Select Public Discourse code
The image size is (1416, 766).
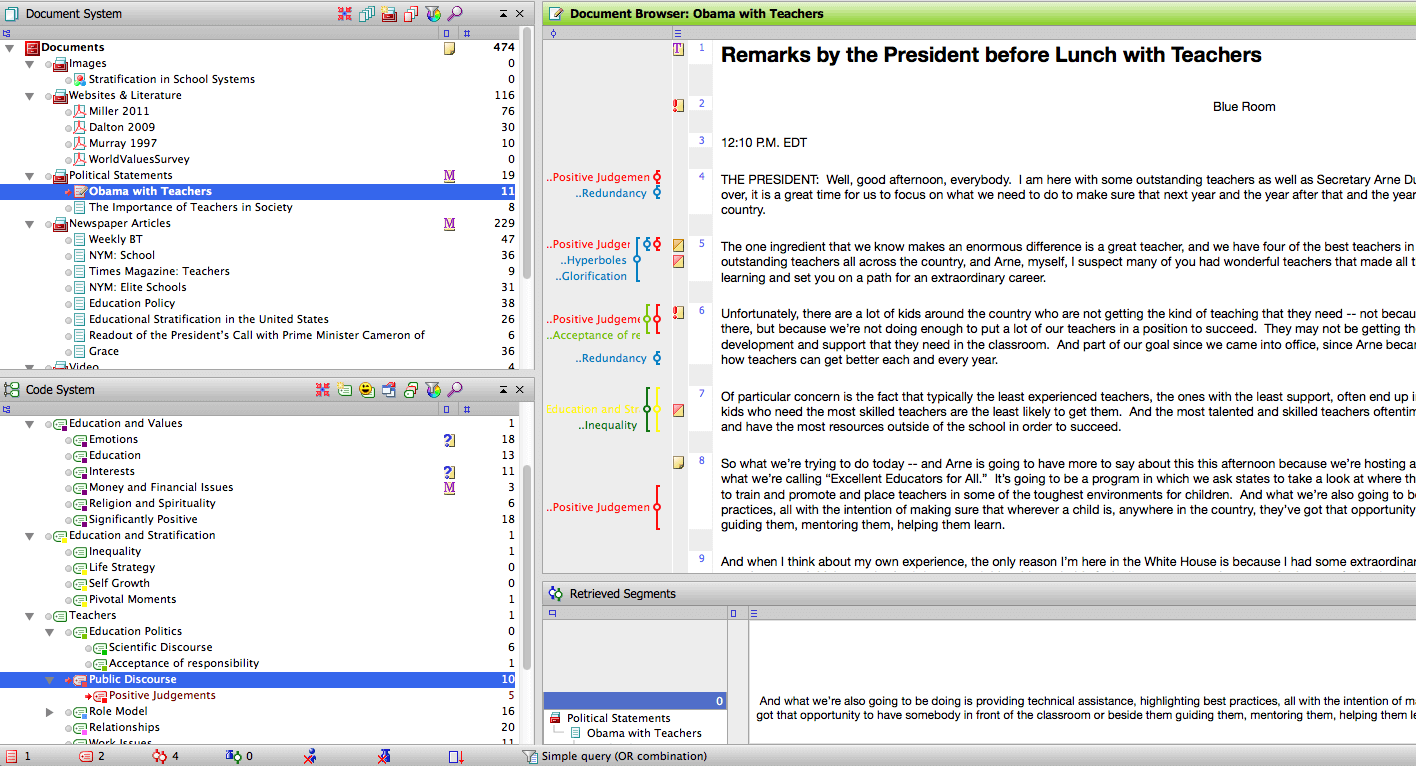coord(132,679)
